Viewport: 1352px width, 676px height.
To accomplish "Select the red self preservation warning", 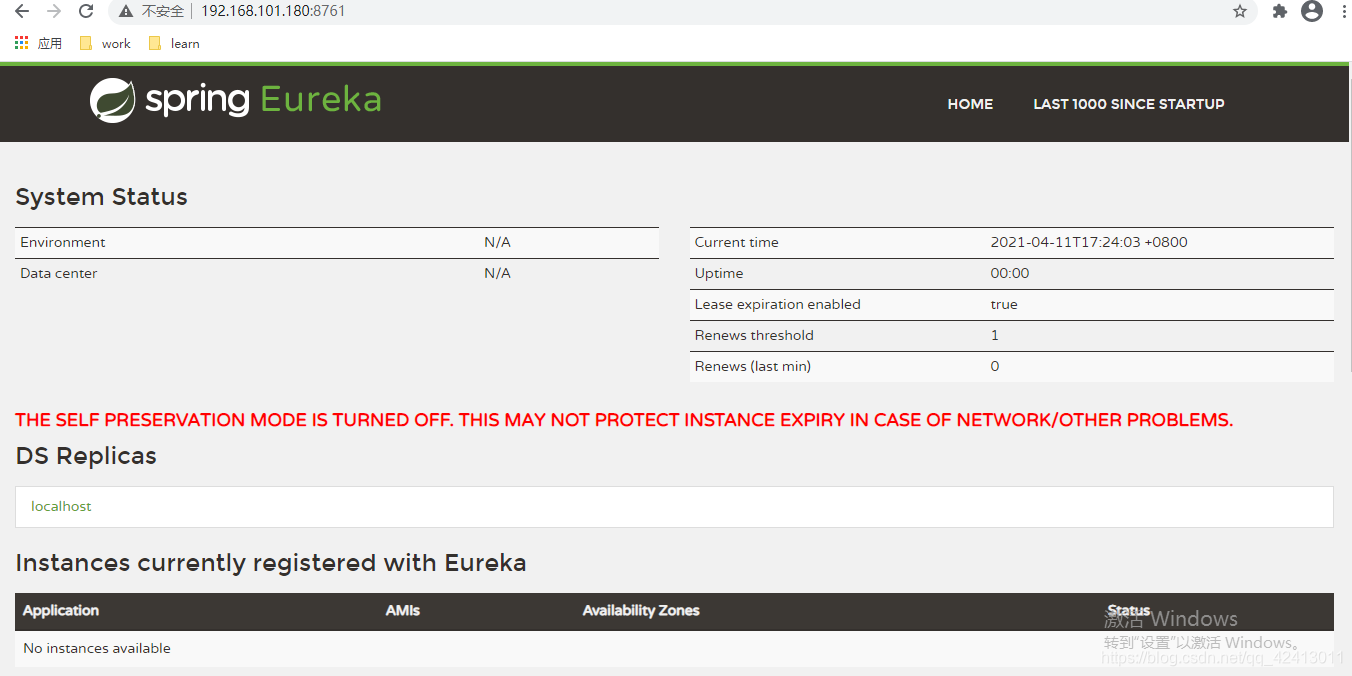I will pyautogui.click(x=625, y=420).
